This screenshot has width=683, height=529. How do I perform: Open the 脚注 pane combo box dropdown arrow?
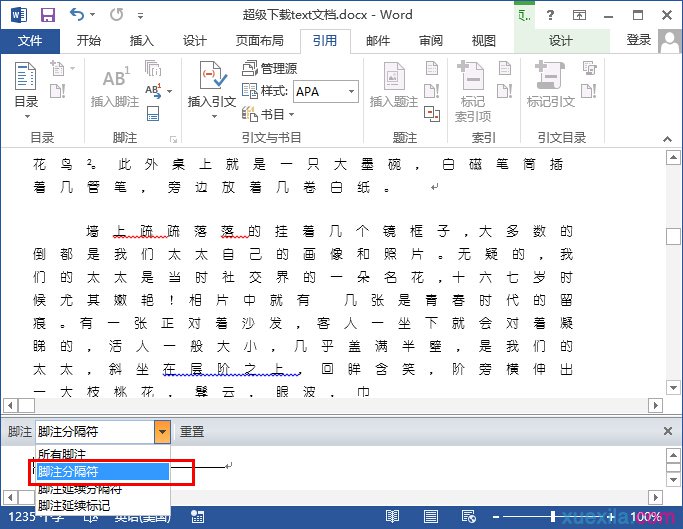pos(162,431)
